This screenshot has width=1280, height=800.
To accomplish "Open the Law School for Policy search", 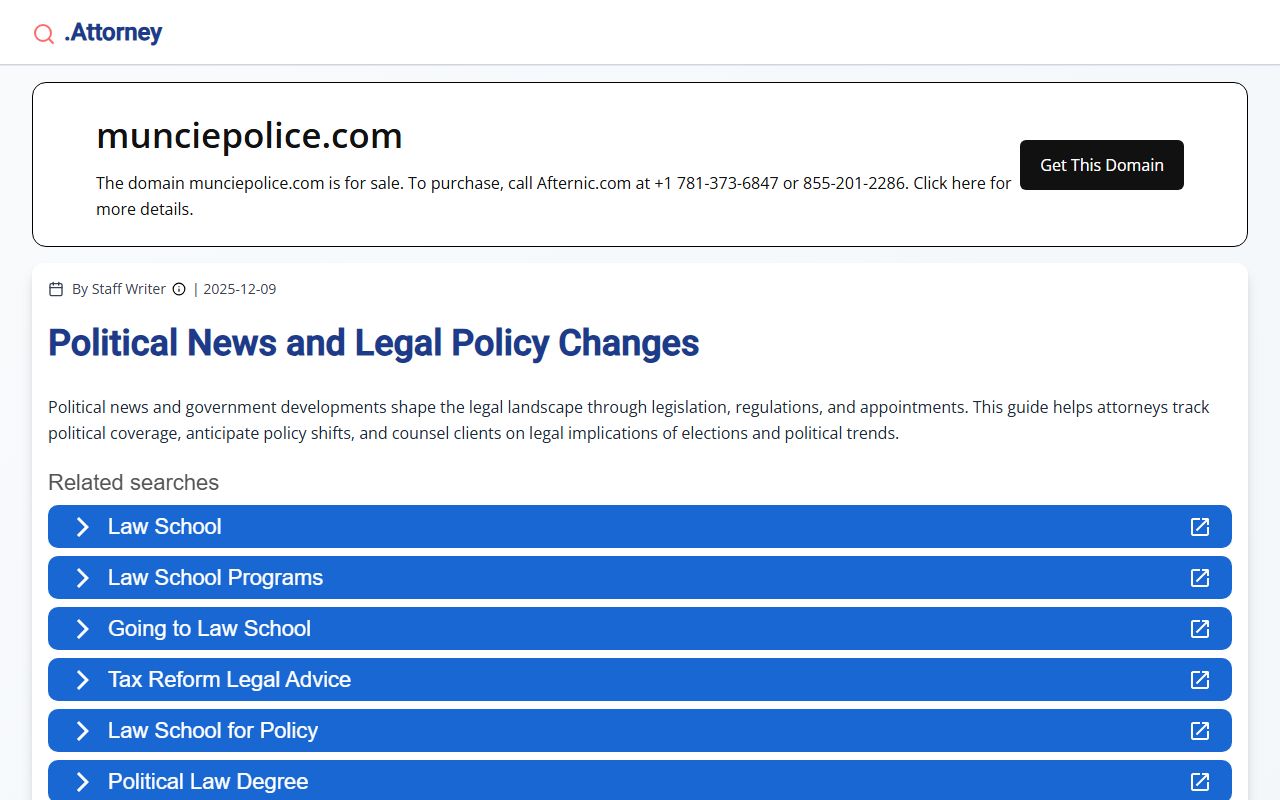I will [x=640, y=731].
